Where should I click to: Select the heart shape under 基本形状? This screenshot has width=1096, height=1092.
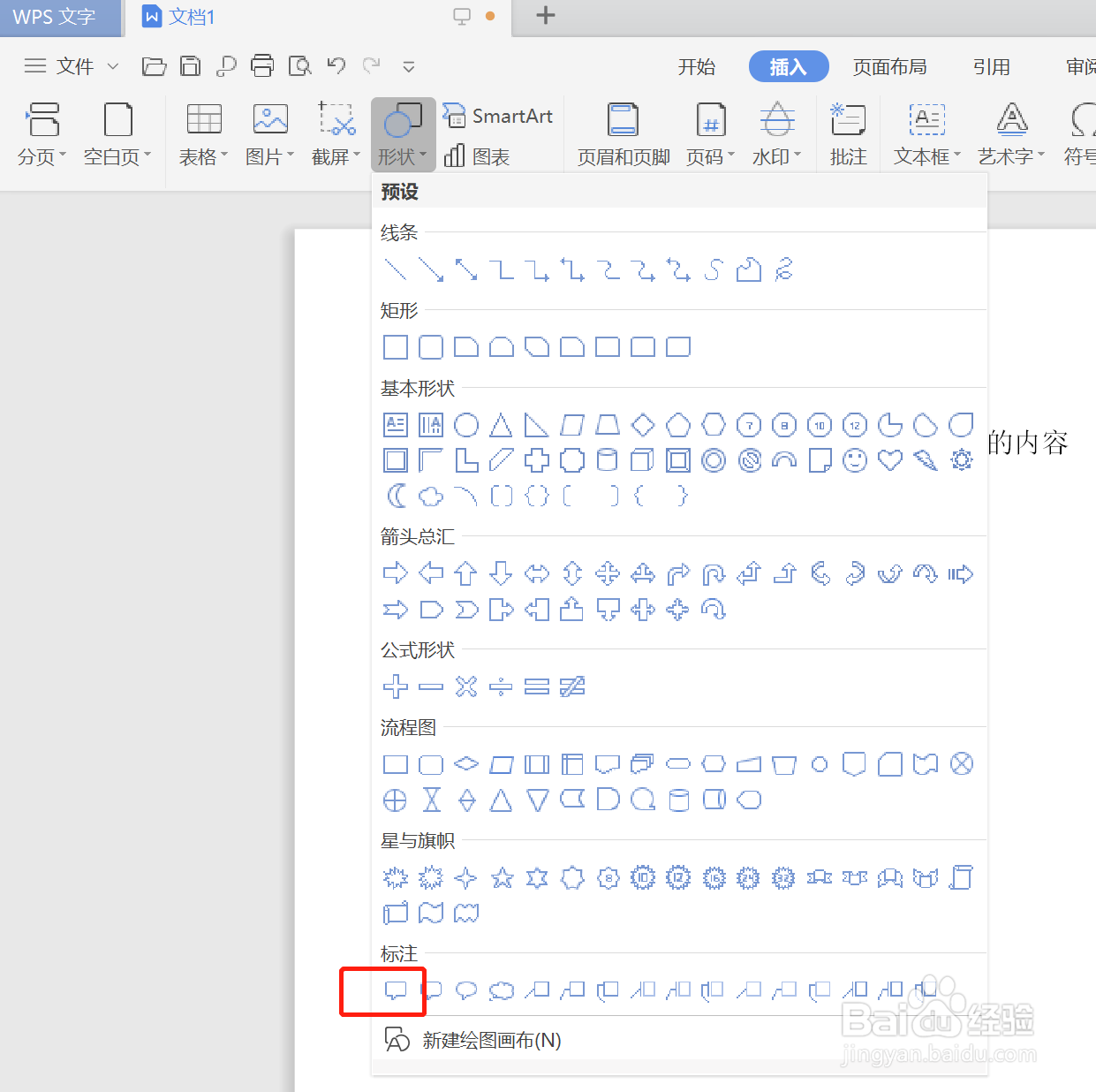point(889,460)
